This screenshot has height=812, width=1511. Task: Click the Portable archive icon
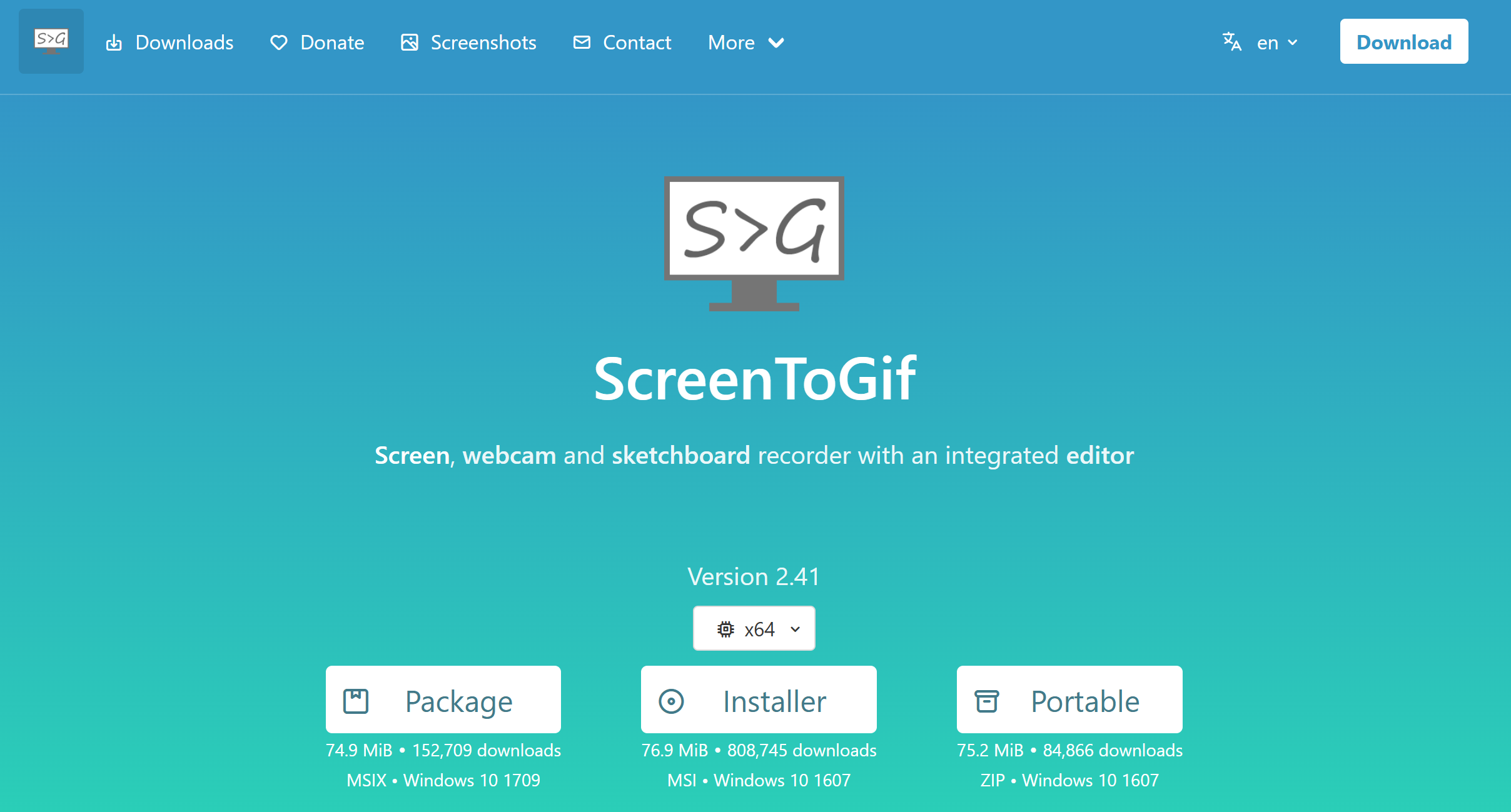[x=986, y=701]
